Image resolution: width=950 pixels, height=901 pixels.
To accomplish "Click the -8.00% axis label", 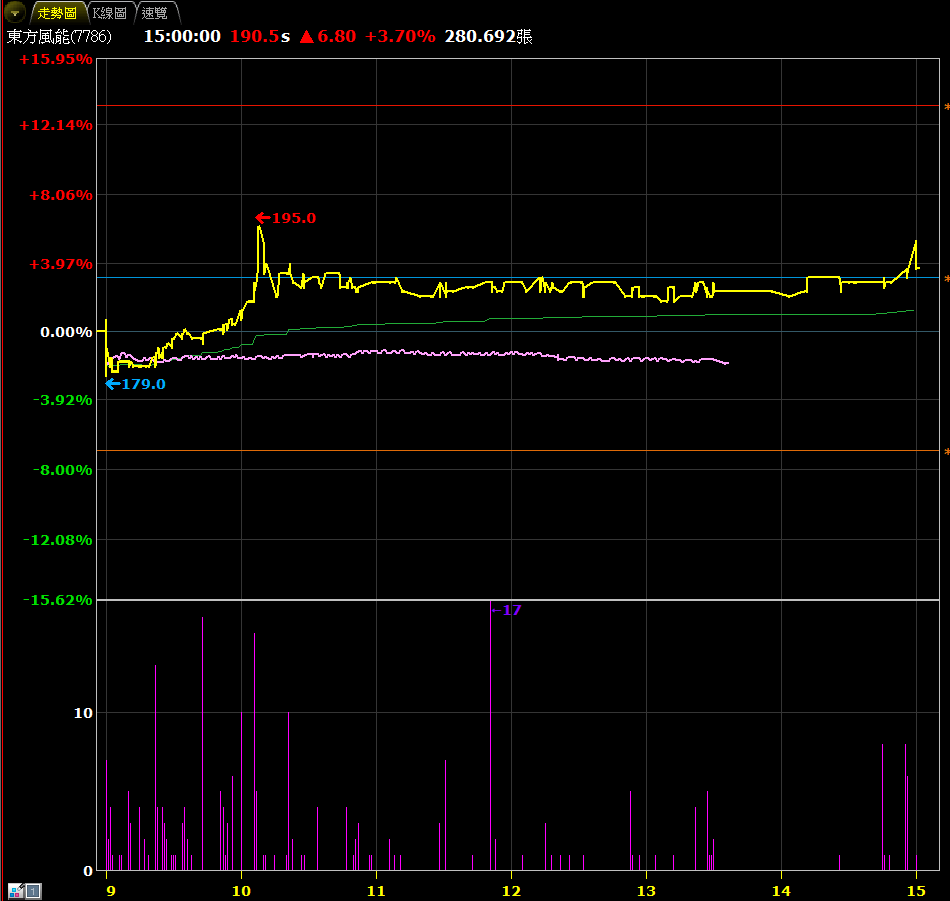I will point(62,470).
